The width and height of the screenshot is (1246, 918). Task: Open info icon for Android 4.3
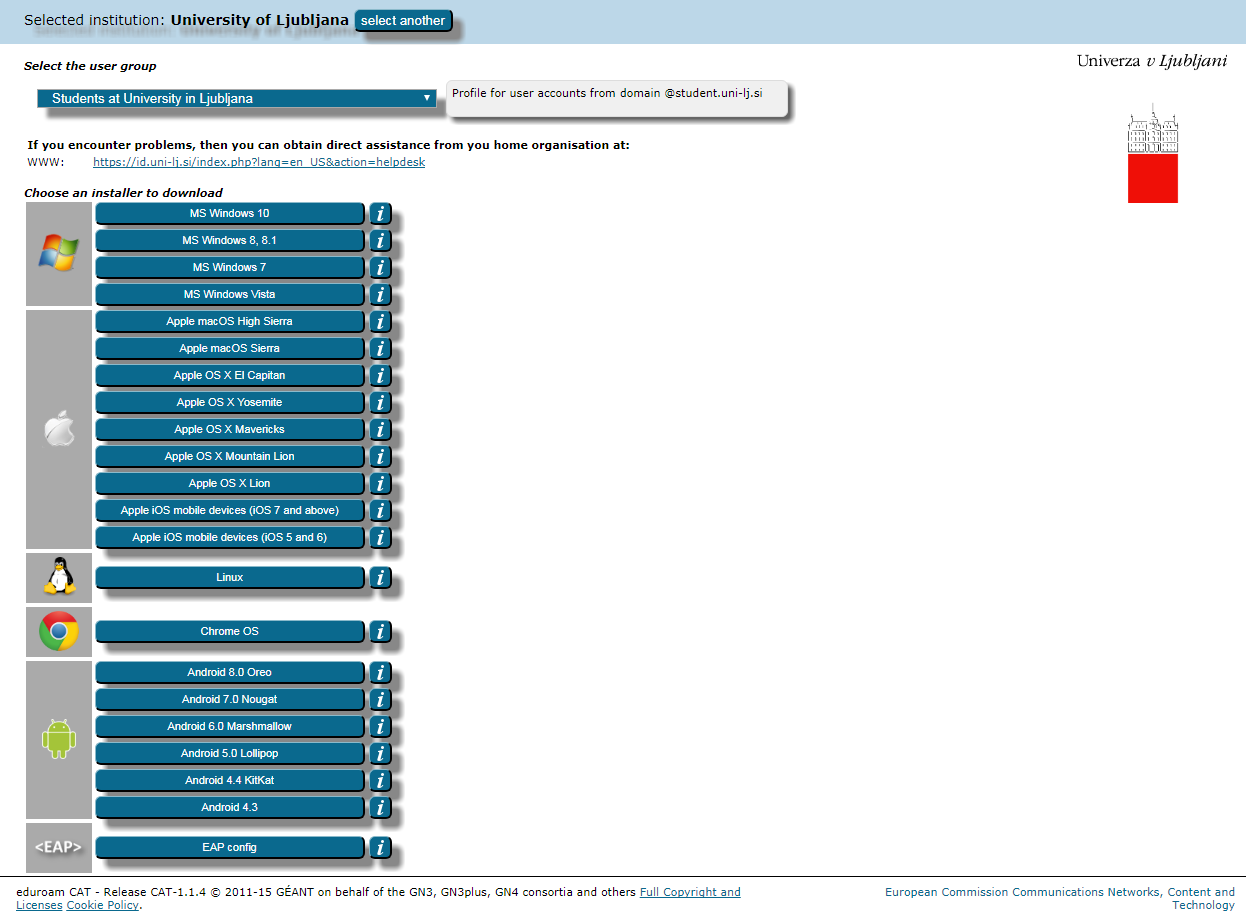click(x=380, y=808)
